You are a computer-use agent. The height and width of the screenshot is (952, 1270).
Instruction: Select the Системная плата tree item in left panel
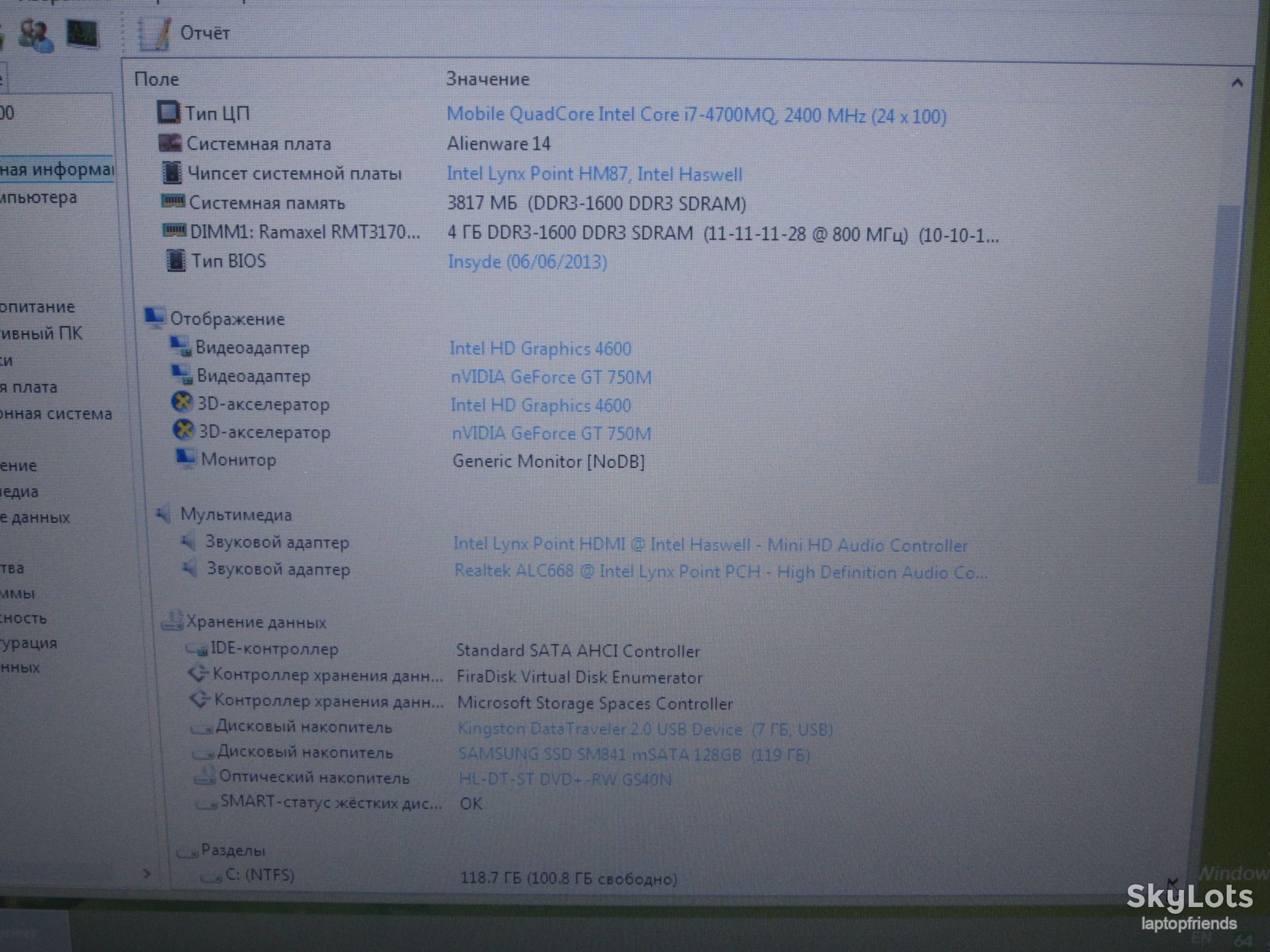[28, 387]
